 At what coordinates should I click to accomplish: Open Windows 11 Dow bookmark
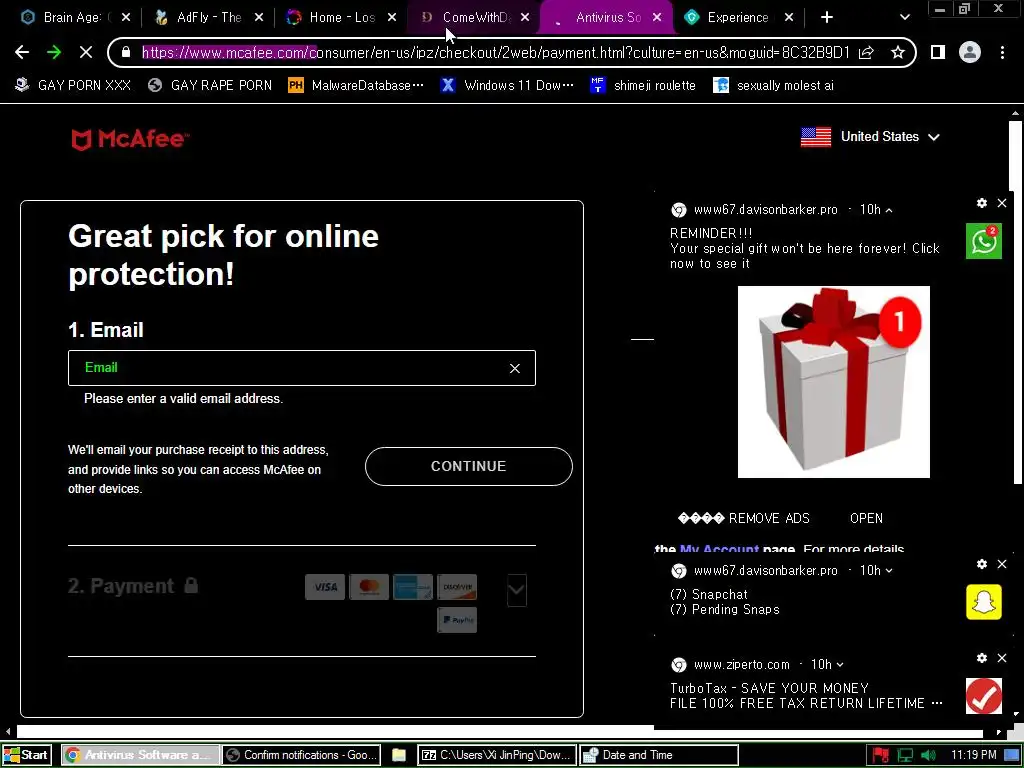tap(507, 86)
